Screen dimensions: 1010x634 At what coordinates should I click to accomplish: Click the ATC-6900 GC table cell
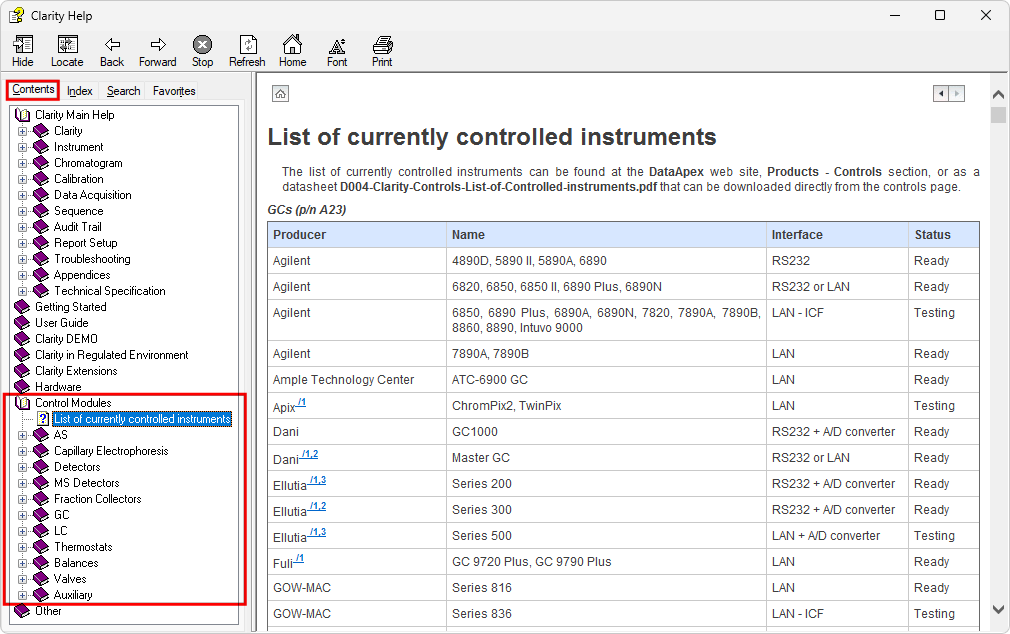tap(606, 379)
